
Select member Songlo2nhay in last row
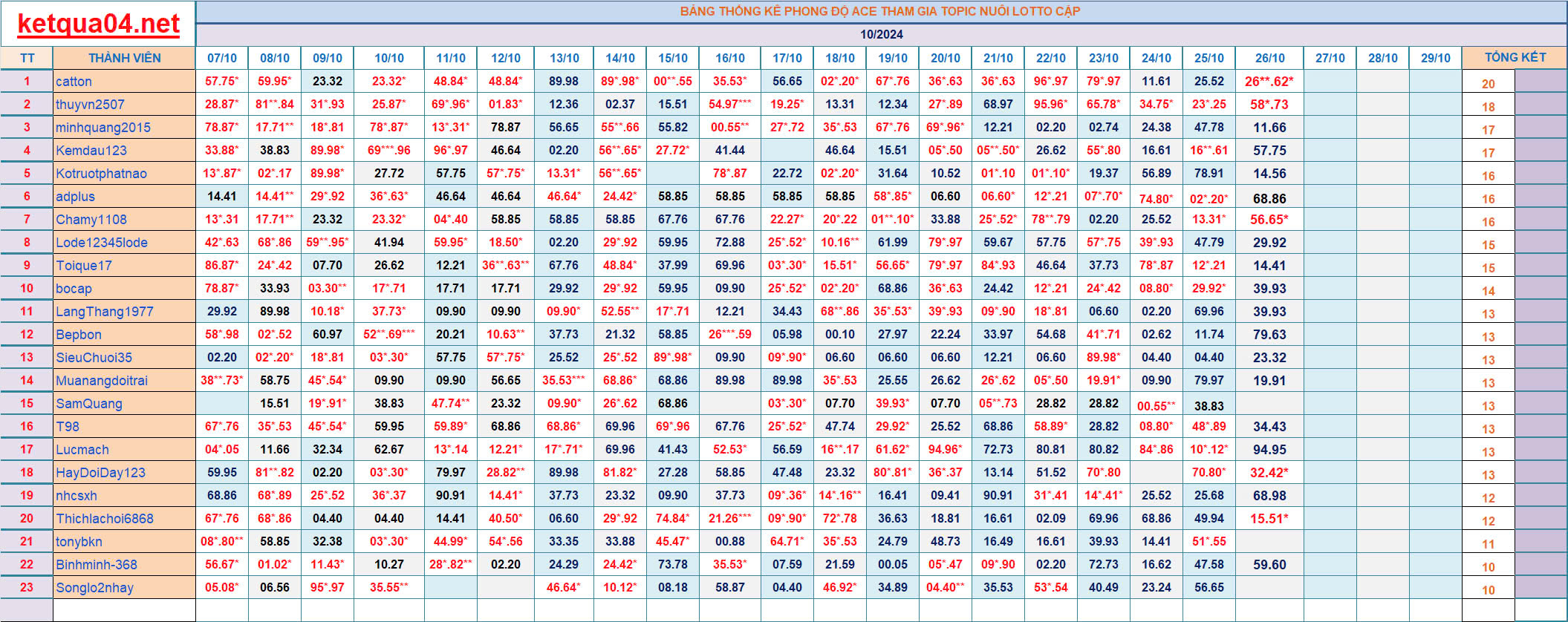[94, 588]
